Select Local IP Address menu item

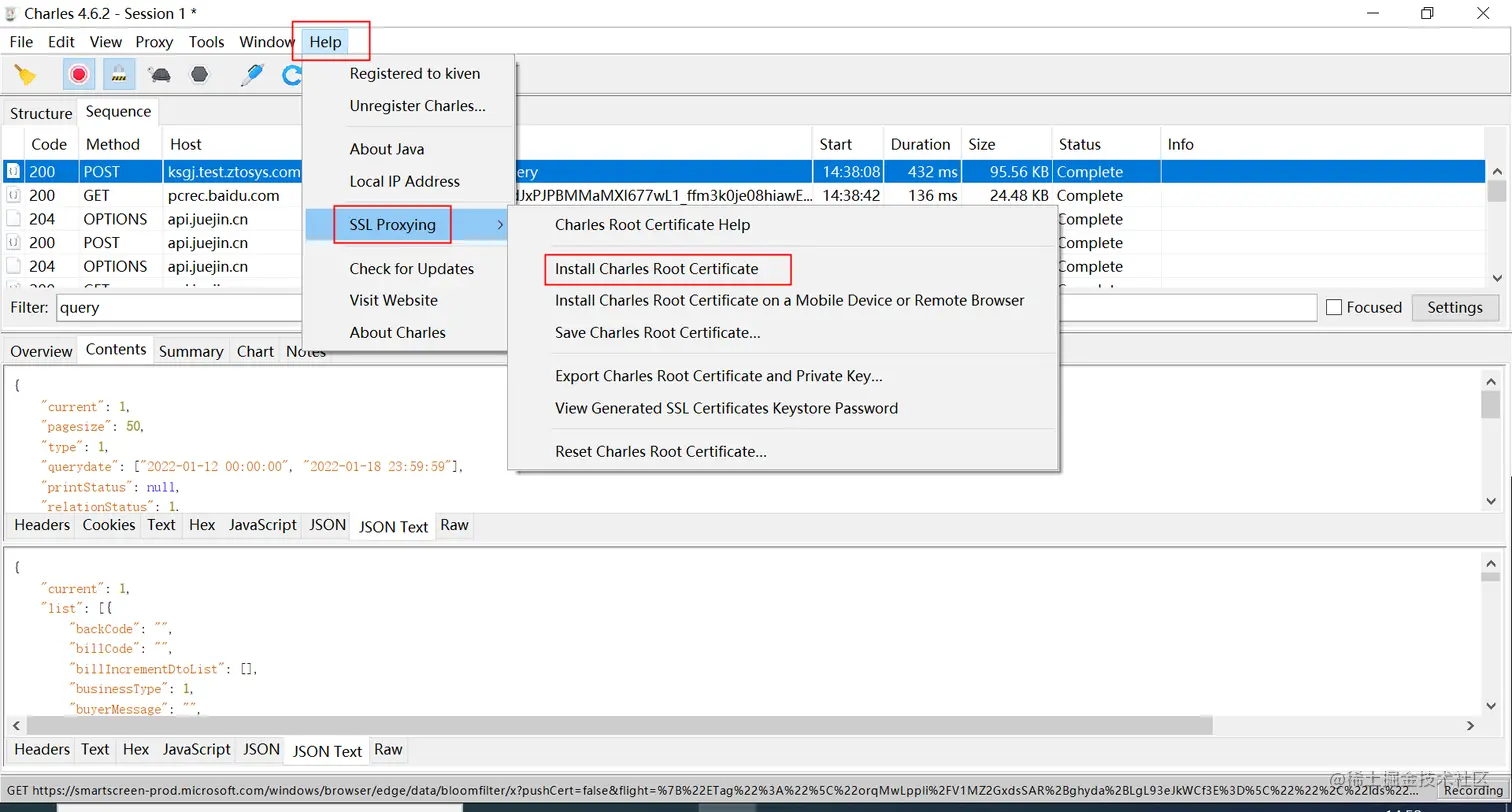[x=404, y=181]
